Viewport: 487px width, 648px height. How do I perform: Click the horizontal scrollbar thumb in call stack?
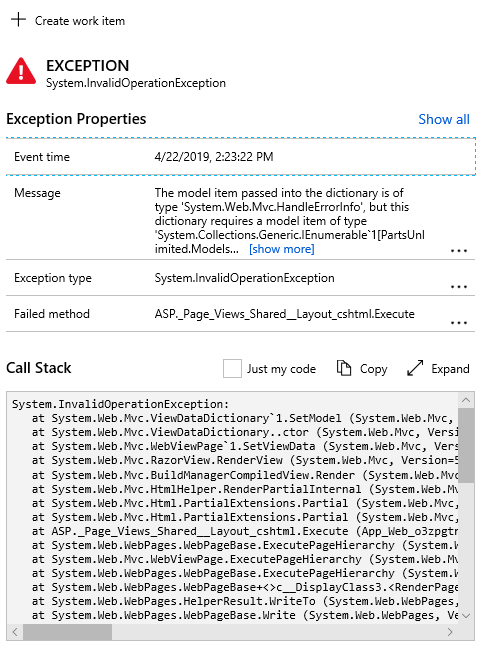[67, 632]
